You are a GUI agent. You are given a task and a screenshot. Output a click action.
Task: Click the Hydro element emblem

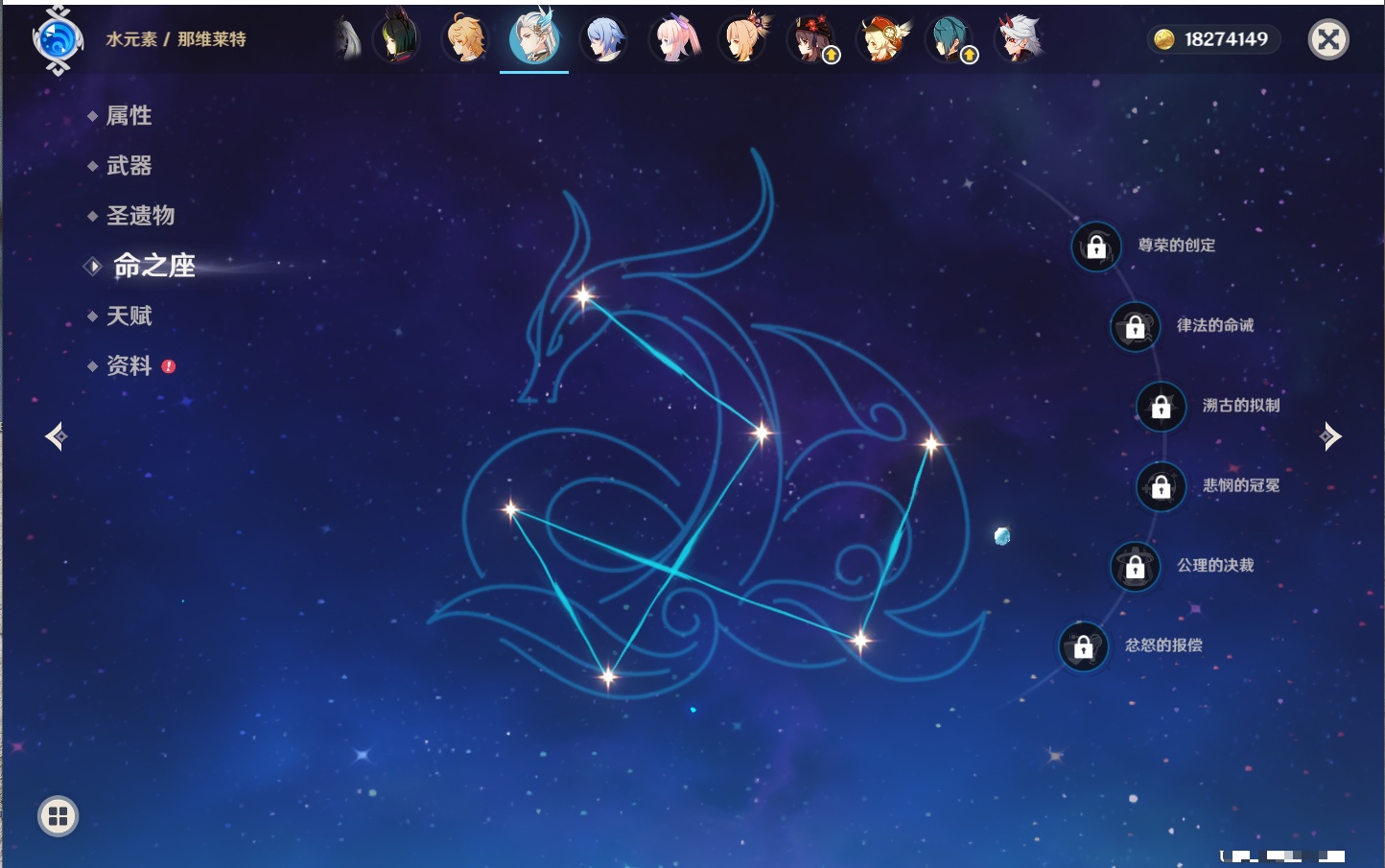tap(58, 40)
